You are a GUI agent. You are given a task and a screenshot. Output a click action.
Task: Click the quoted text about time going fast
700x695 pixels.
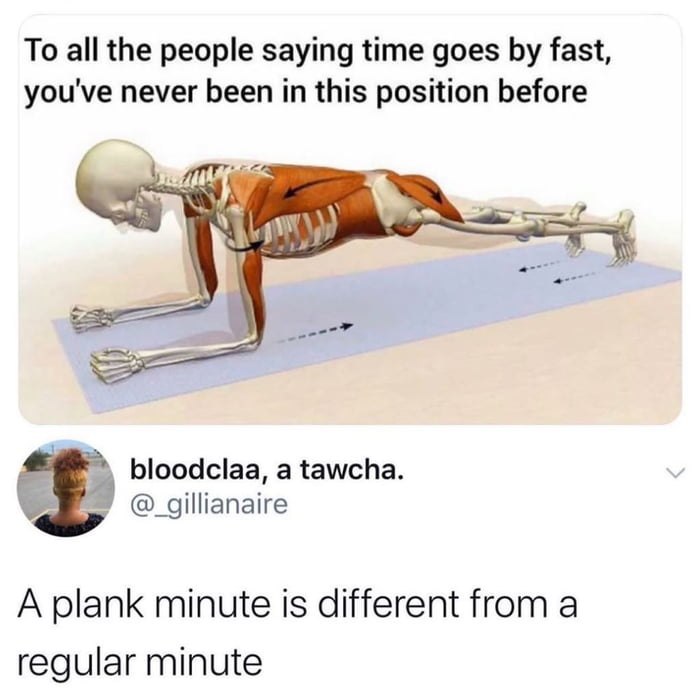(x=317, y=70)
